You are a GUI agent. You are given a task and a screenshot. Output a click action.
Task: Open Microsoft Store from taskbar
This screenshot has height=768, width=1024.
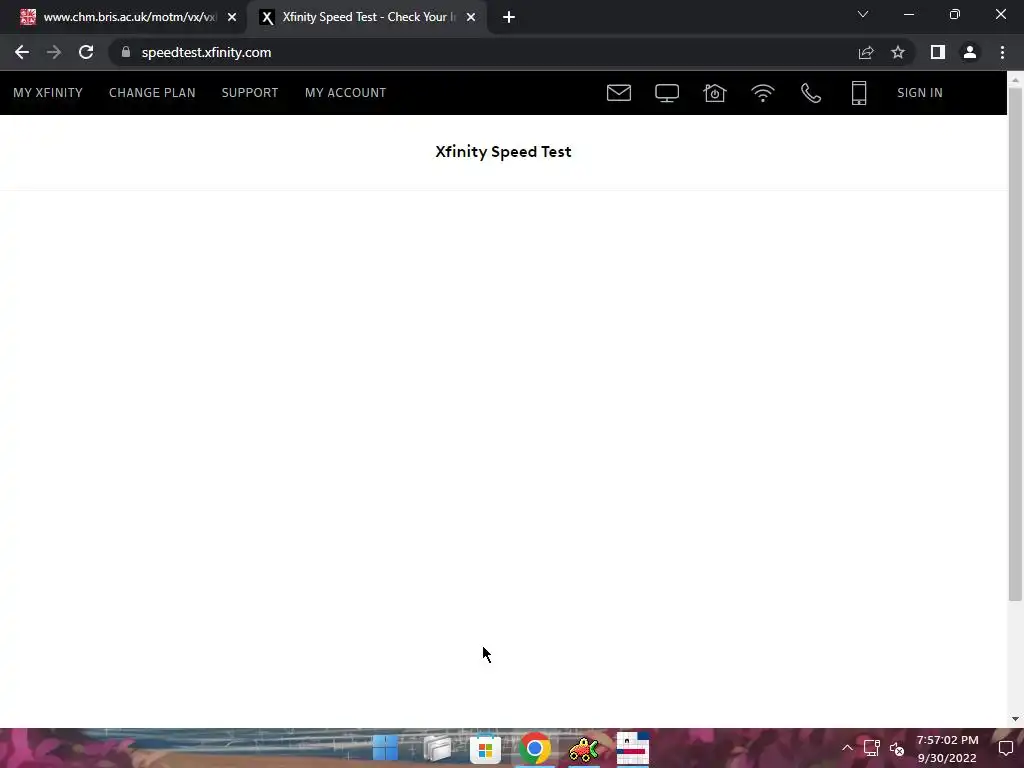click(485, 748)
